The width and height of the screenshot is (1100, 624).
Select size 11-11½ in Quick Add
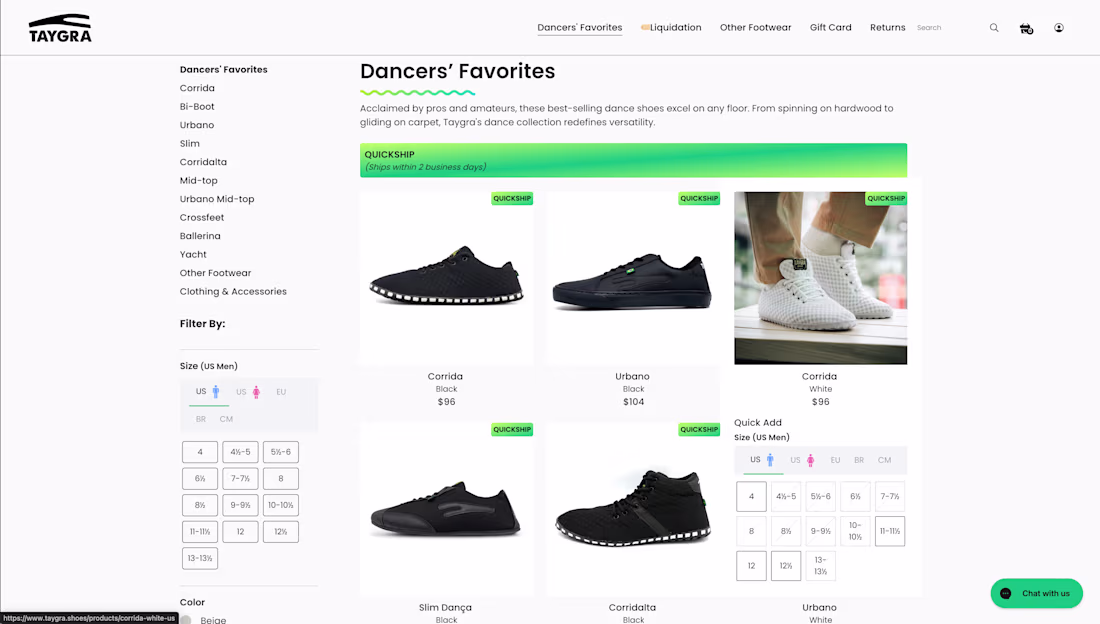coord(890,531)
